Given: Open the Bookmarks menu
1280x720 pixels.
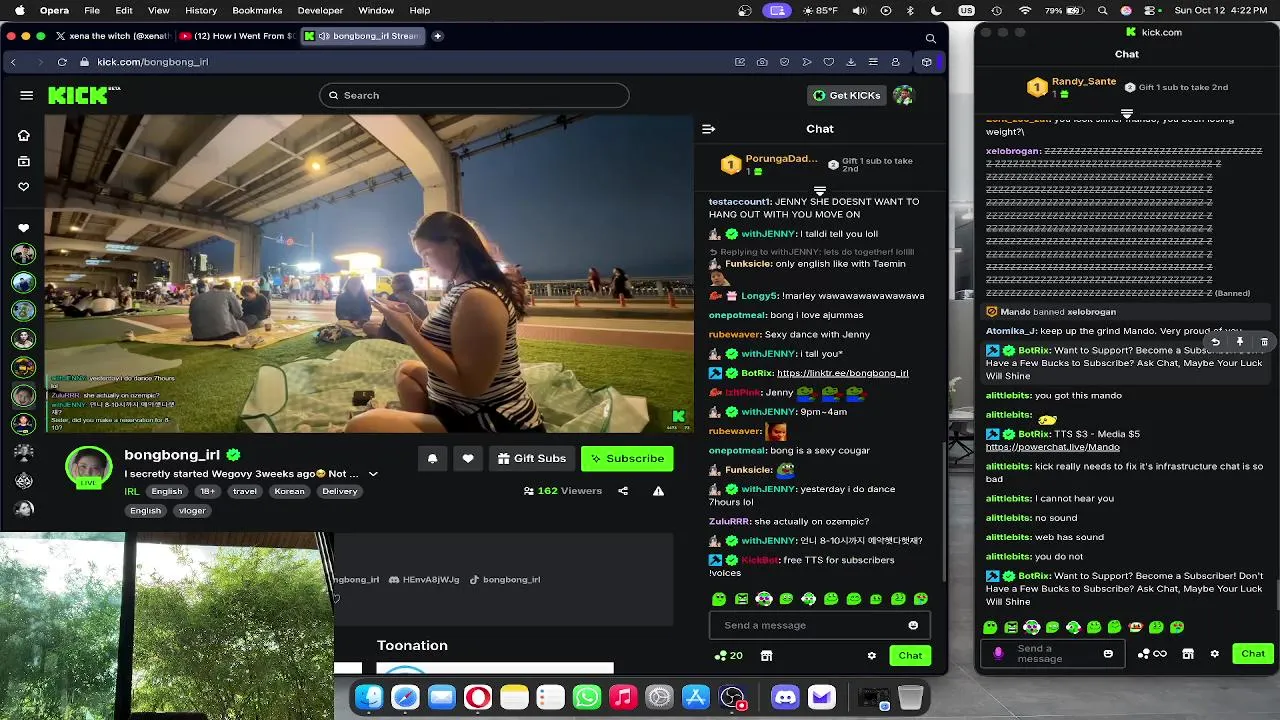Looking at the screenshot, I should tap(257, 10).
